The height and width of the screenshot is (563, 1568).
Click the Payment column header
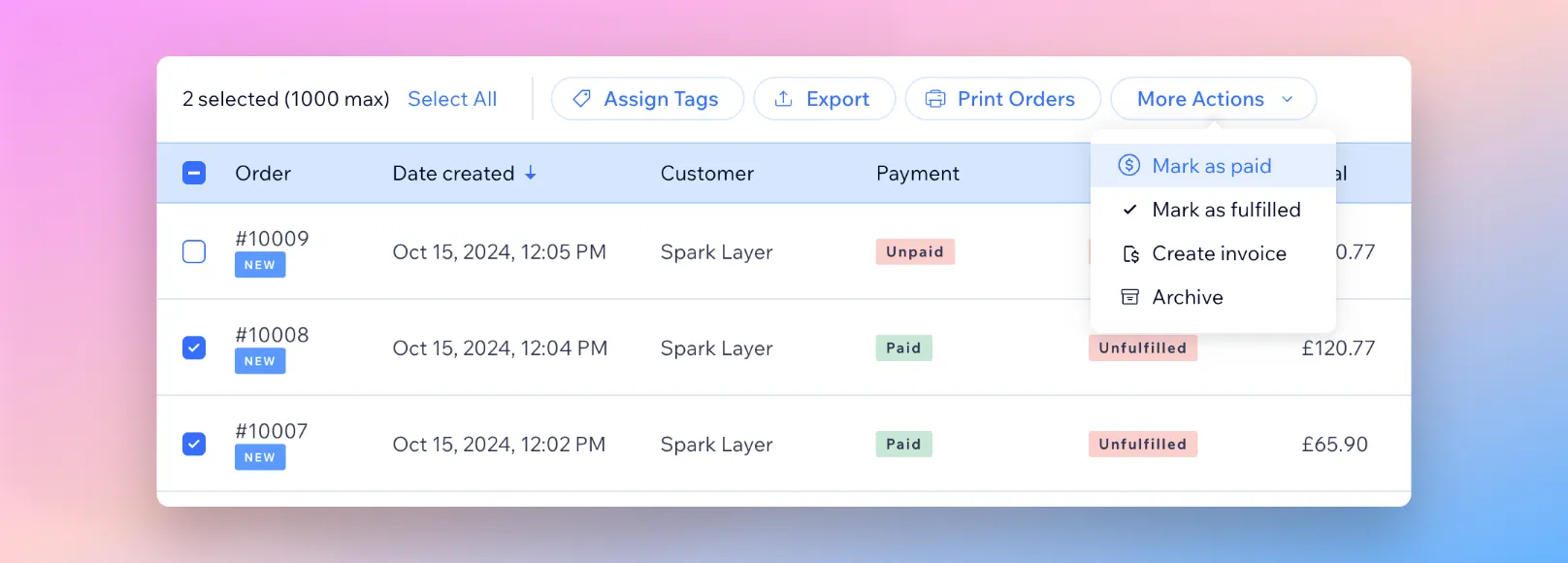pyautogui.click(x=918, y=173)
